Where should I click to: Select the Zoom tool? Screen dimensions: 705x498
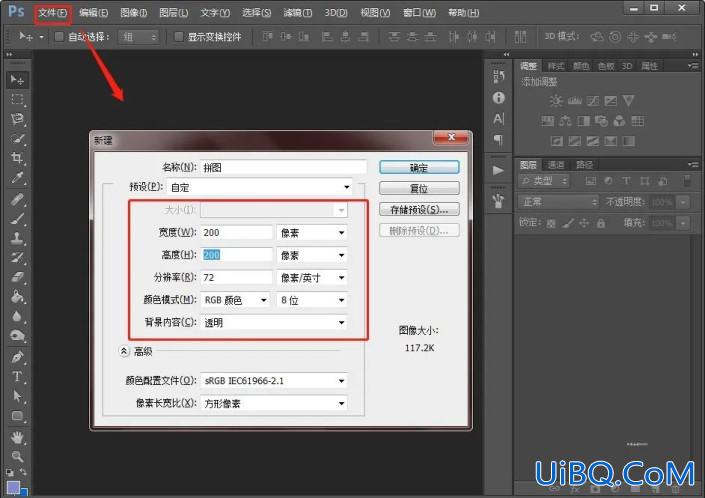click(17, 457)
